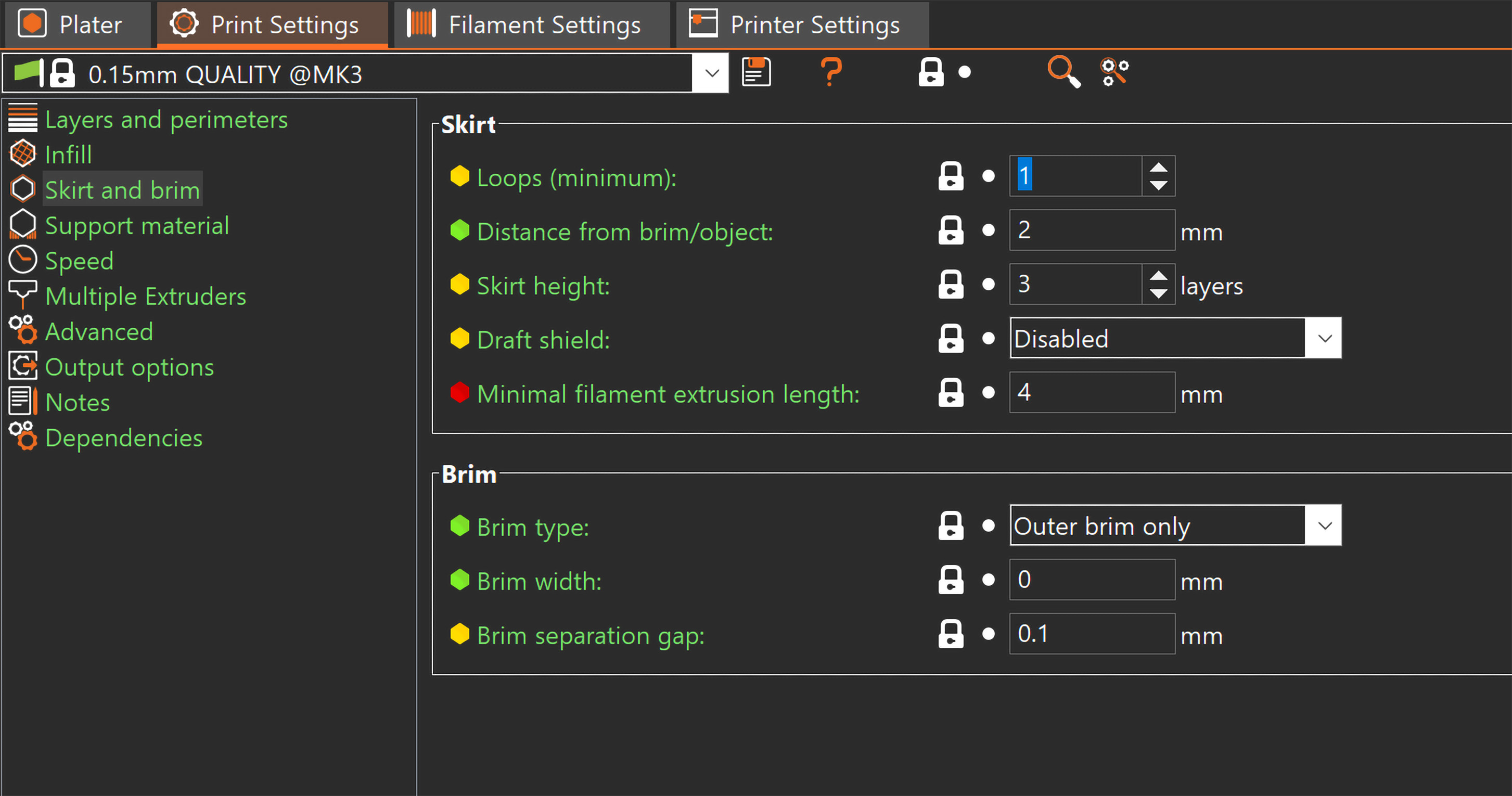Open the Draft shield dropdown
Screen dimensions: 1512x796
tap(1324, 339)
